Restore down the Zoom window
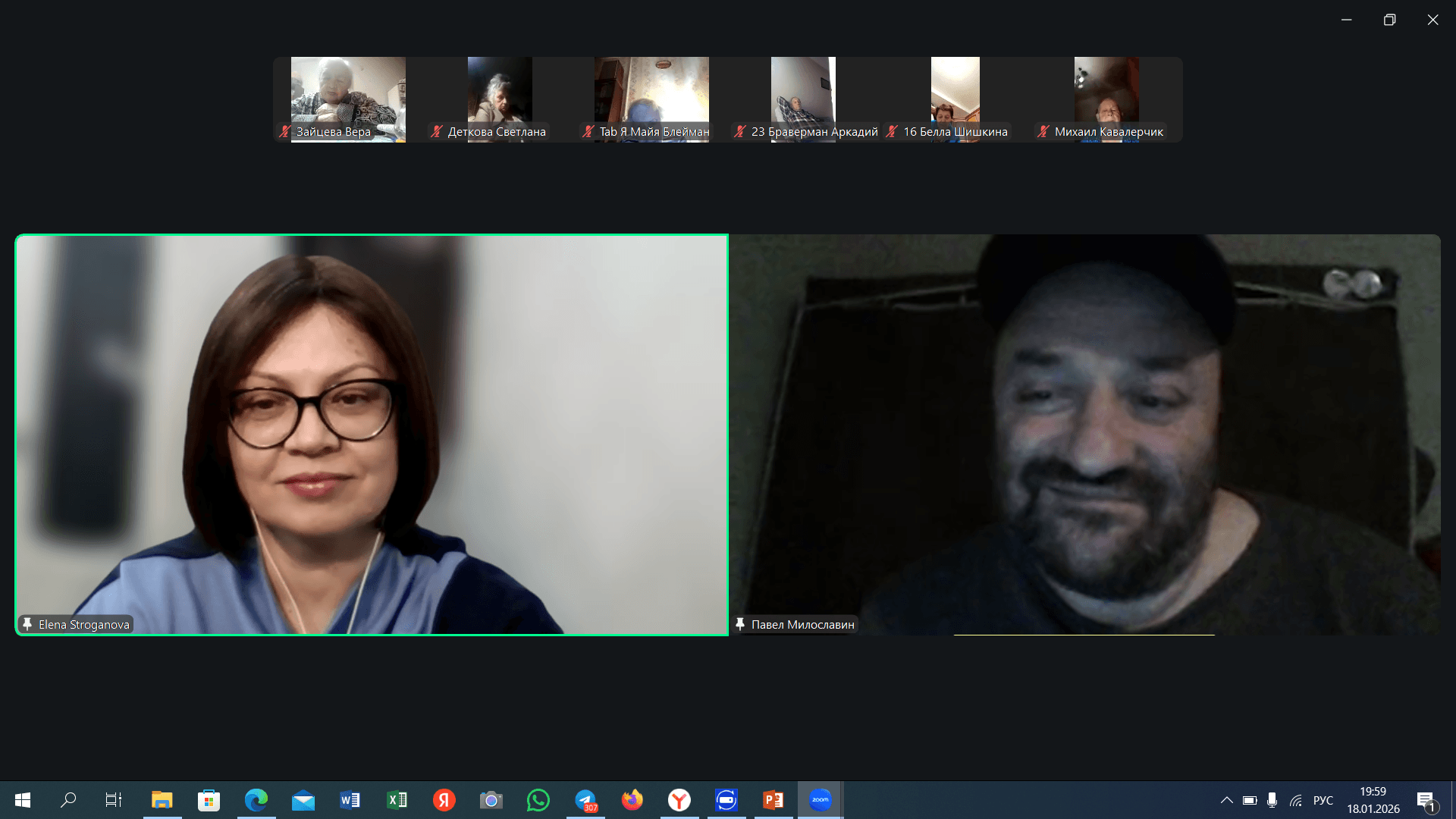The width and height of the screenshot is (1456, 819). click(x=1389, y=20)
